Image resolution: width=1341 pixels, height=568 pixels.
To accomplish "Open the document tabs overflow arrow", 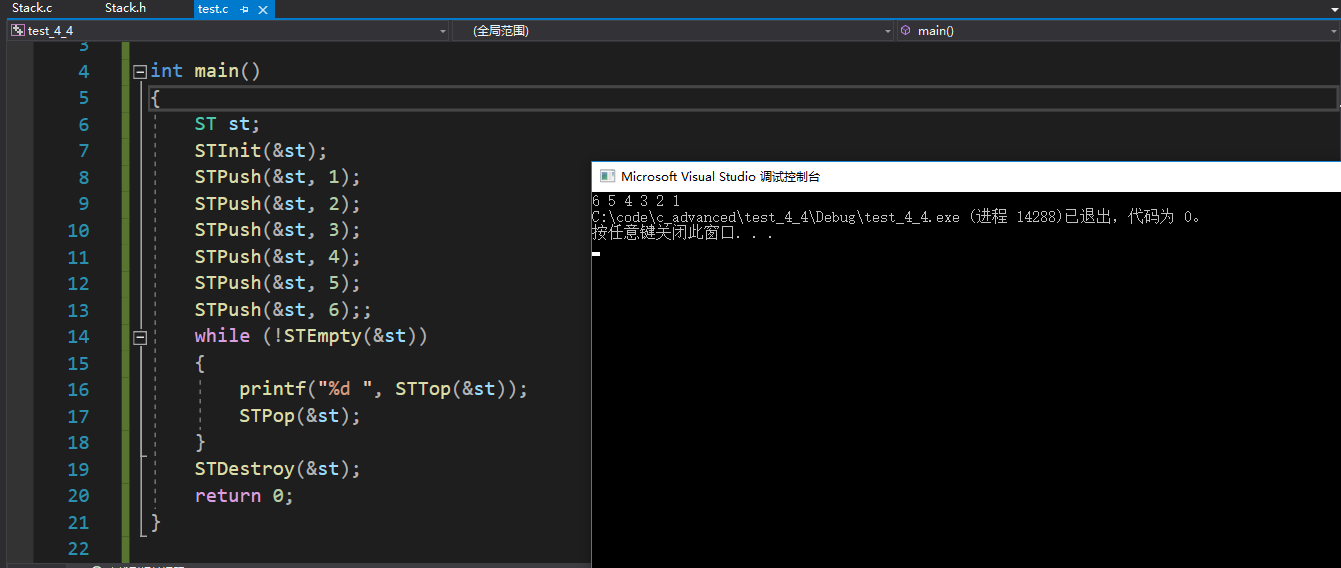I will click(x=1333, y=9).
